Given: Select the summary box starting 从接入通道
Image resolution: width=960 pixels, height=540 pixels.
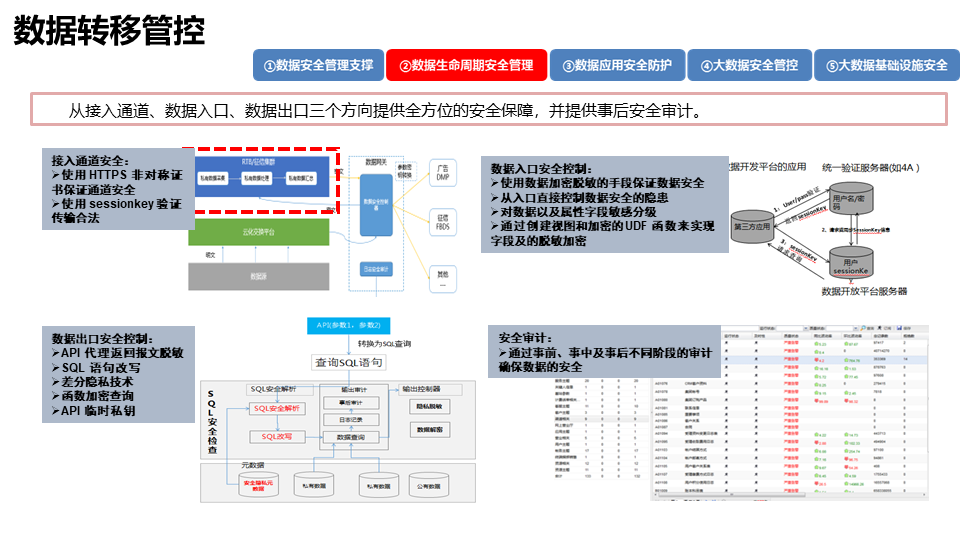Looking at the screenshot, I should pyautogui.click(x=489, y=110).
